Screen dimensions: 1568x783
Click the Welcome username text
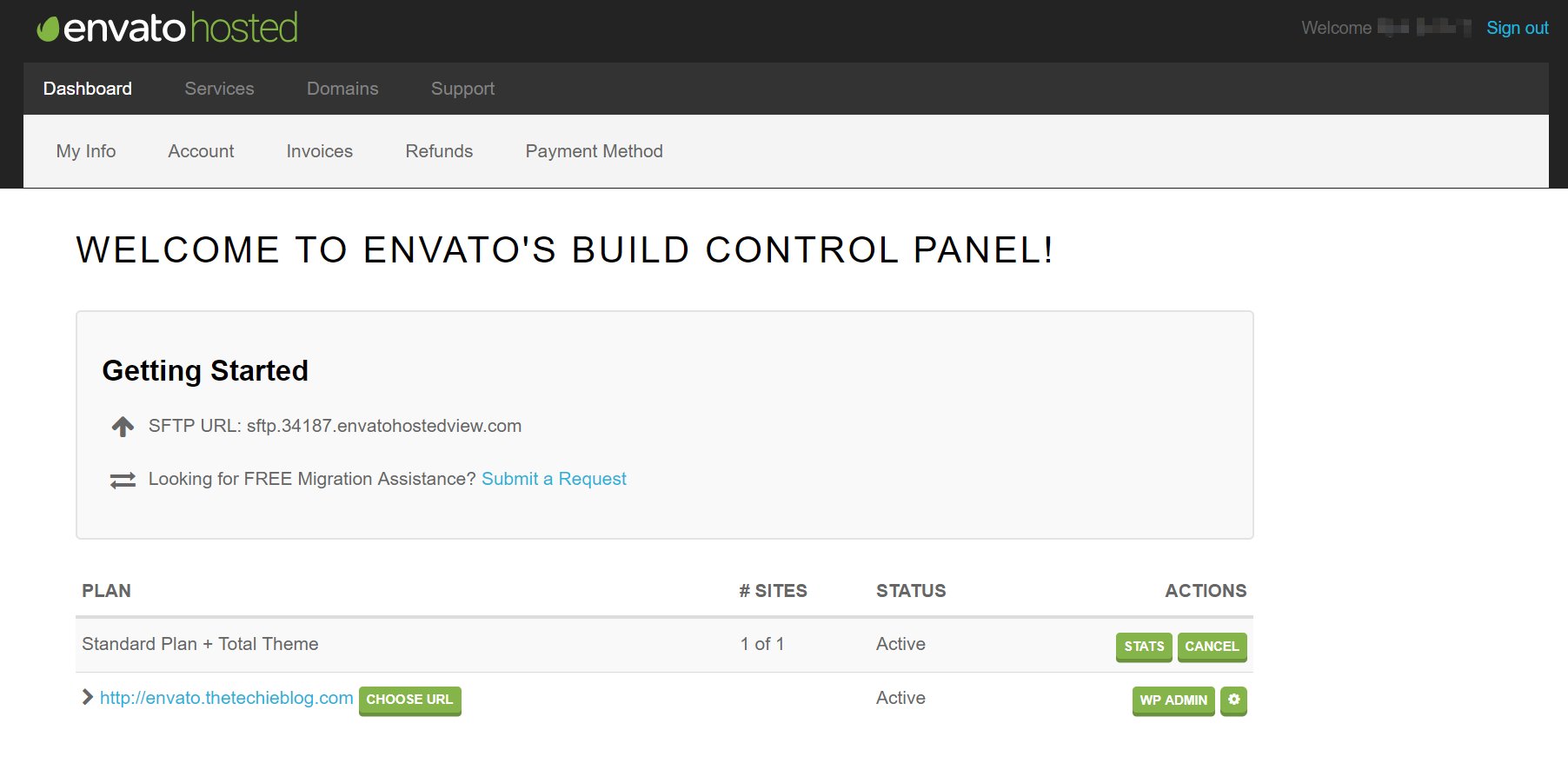coord(1386,28)
